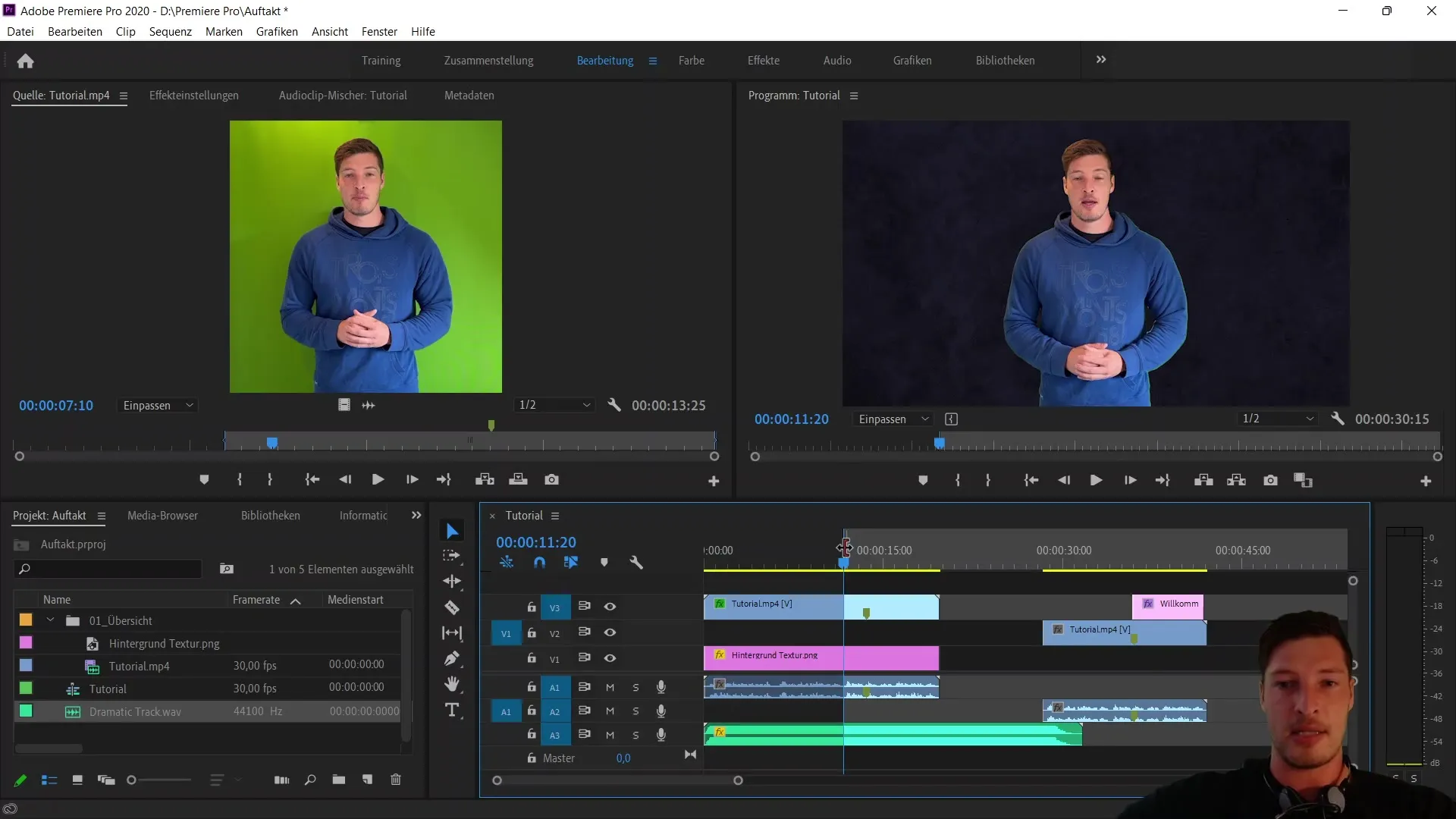Toggle lock on track A3
1456x819 pixels.
tap(532, 734)
